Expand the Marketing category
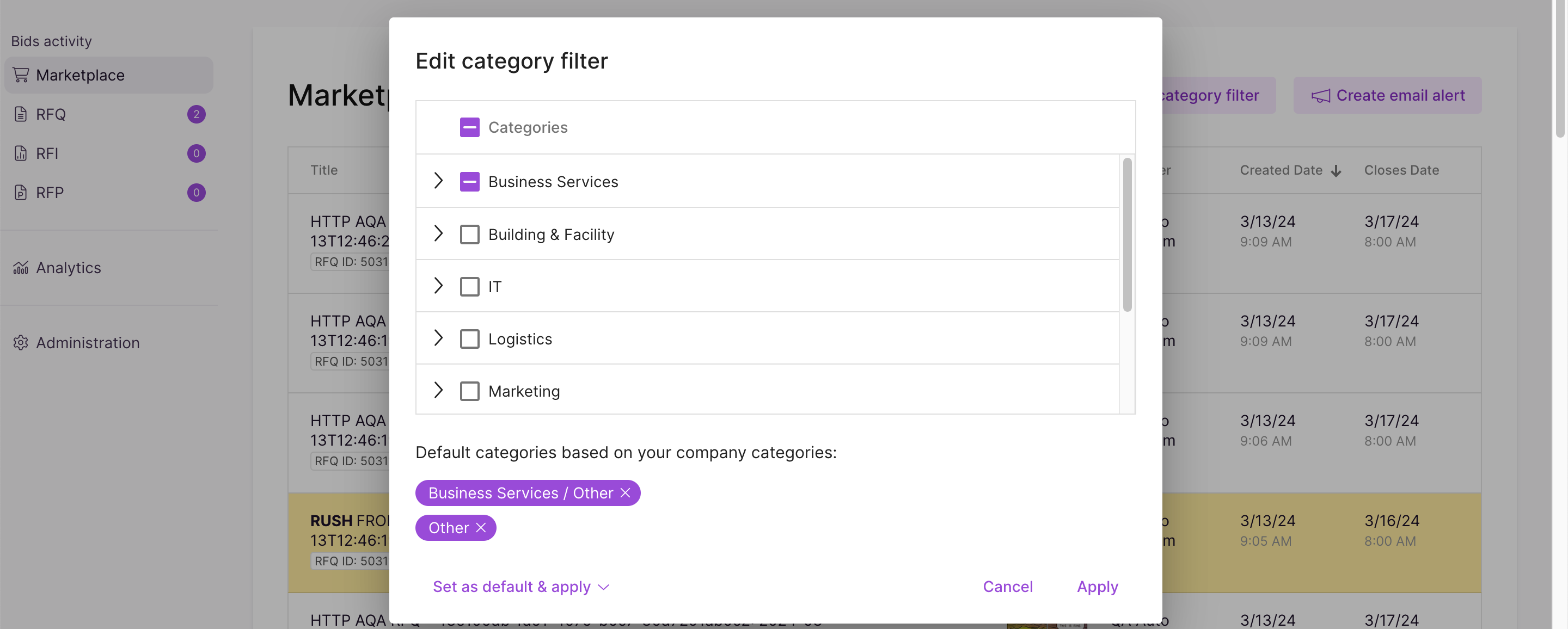1568x629 pixels. (x=438, y=390)
